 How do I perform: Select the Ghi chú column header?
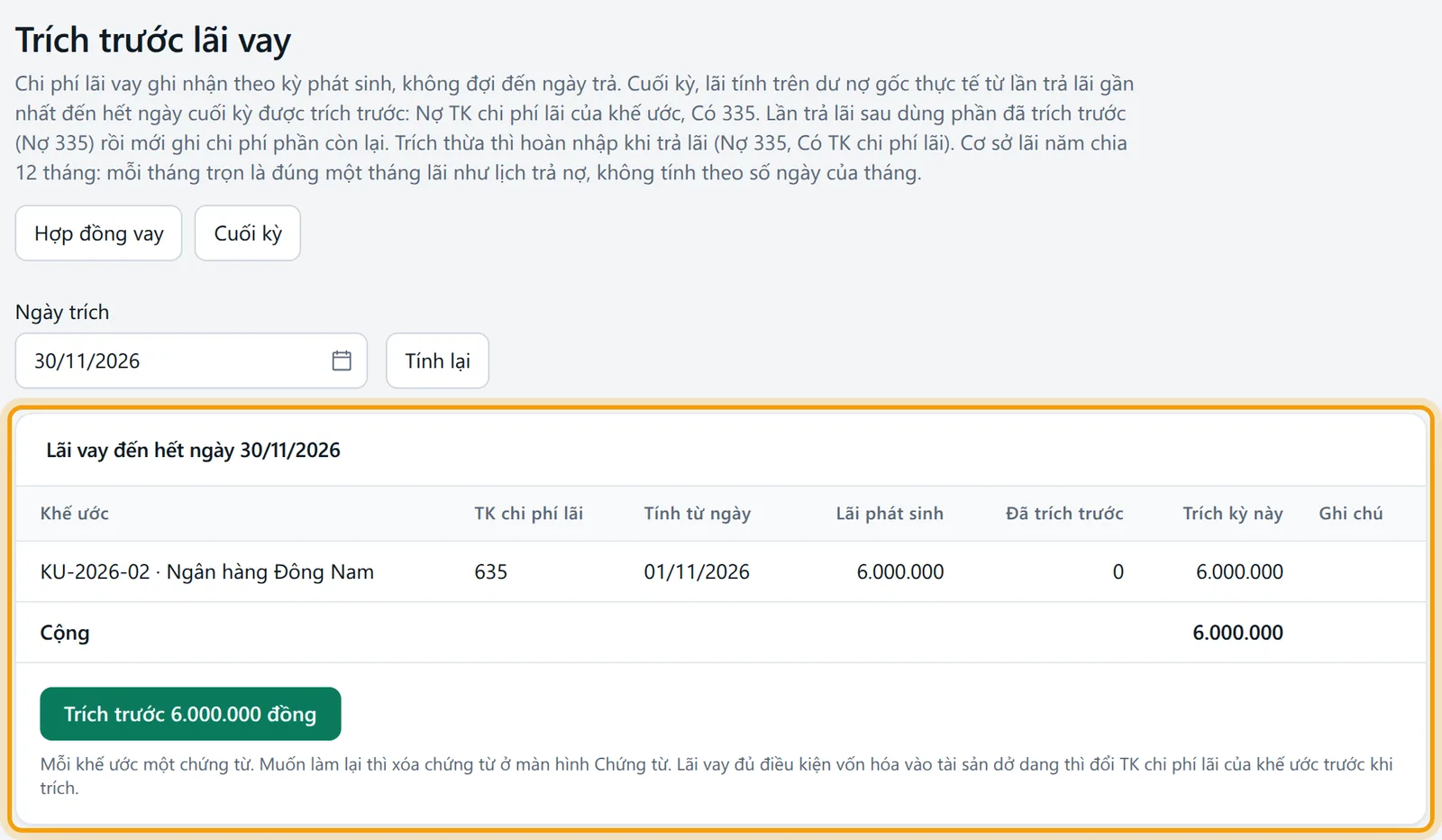pos(1351,514)
